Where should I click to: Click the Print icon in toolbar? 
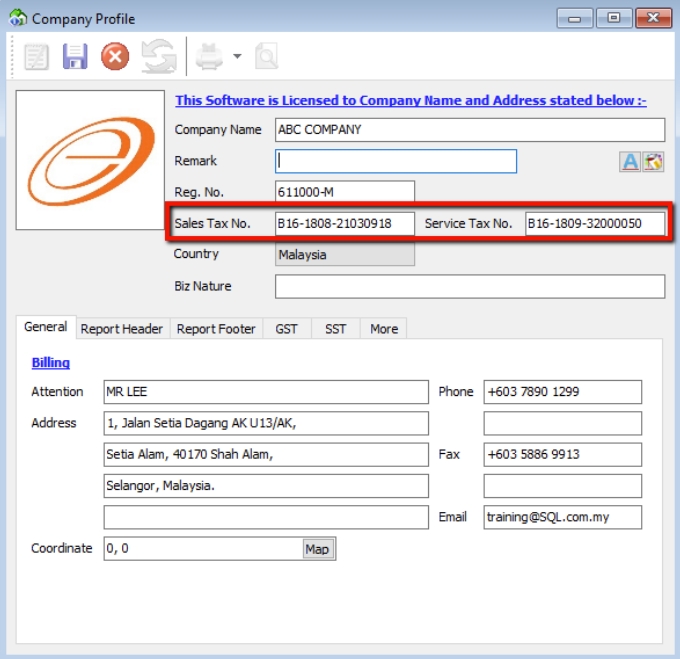click(x=209, y=56)
